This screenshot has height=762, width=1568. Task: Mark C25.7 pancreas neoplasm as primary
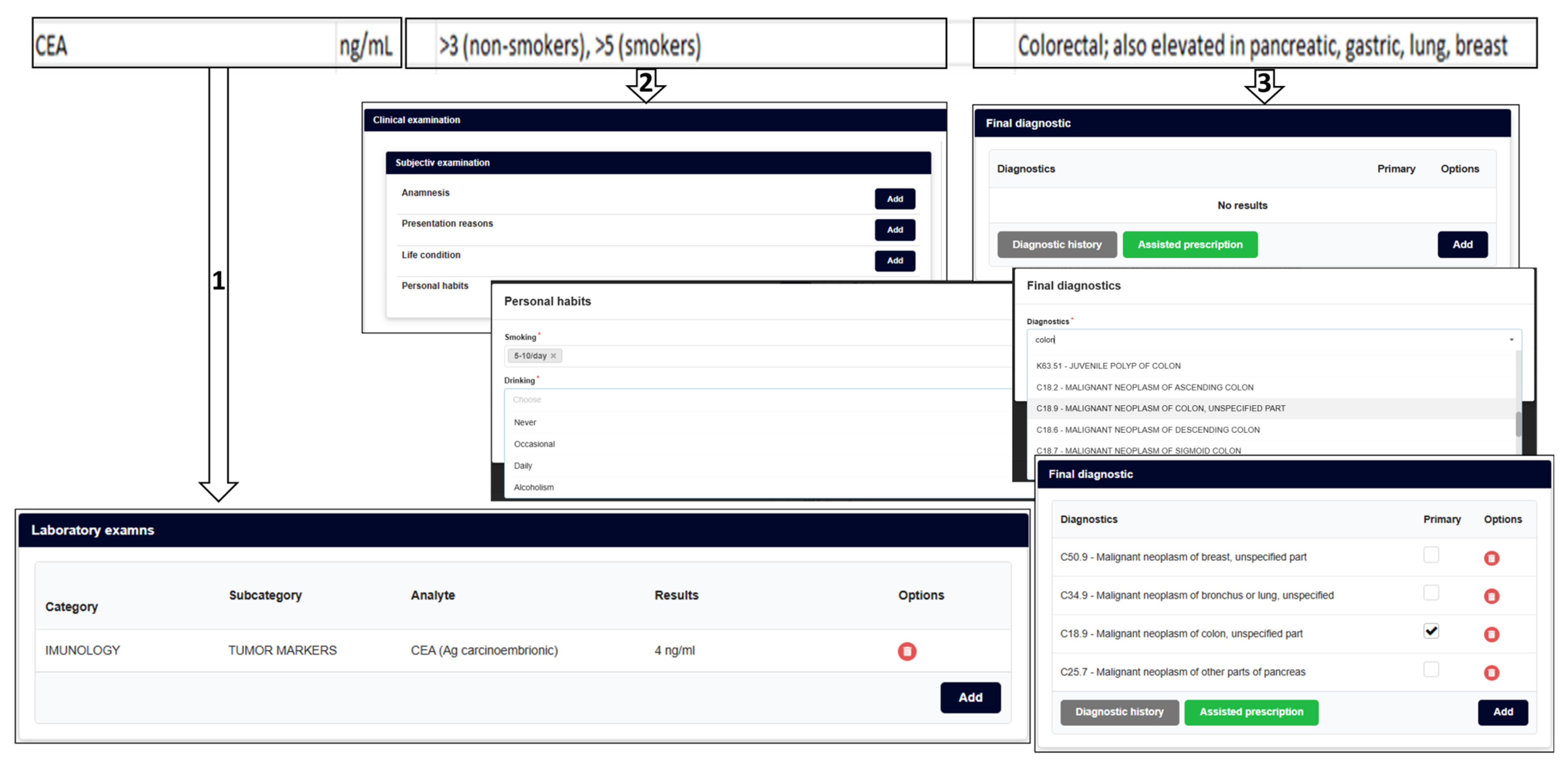[1431, 670]
